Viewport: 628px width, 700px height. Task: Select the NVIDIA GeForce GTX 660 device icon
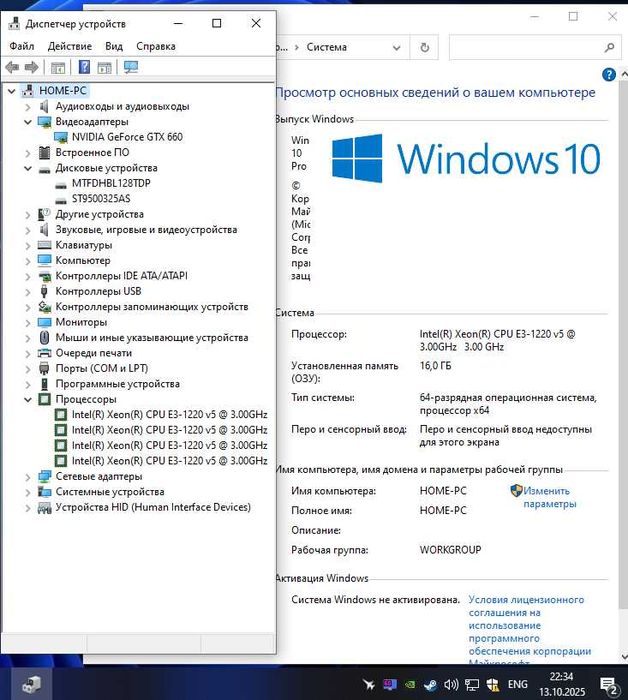pos(61,137)
